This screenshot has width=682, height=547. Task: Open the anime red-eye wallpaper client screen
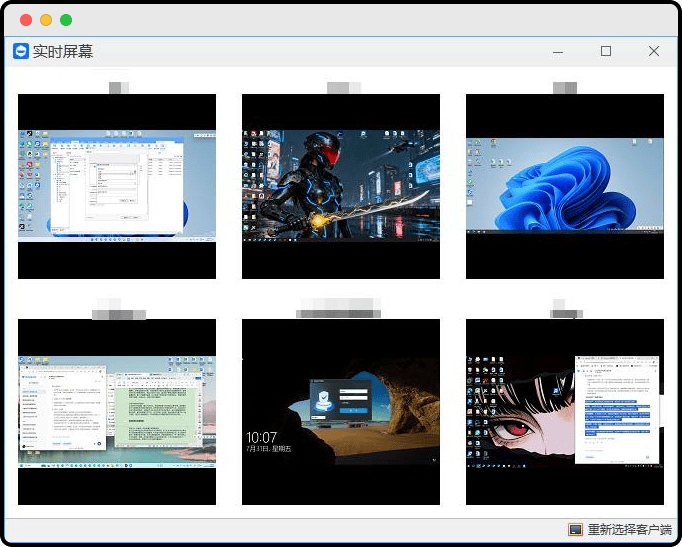coord(565,412)
